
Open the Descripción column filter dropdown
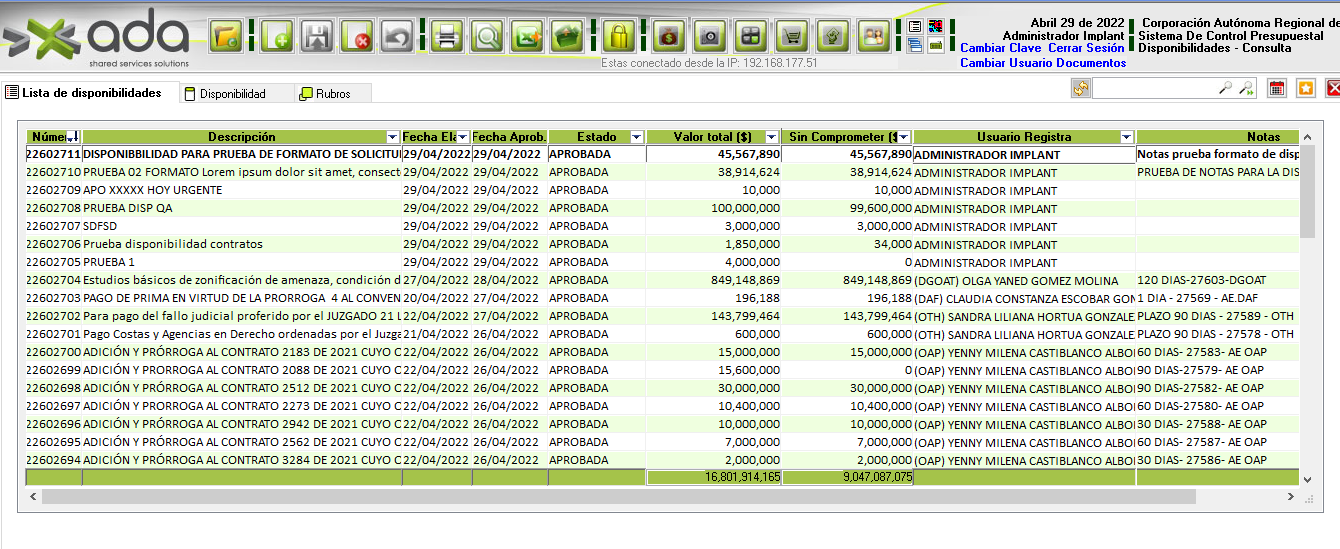[392, 137]
